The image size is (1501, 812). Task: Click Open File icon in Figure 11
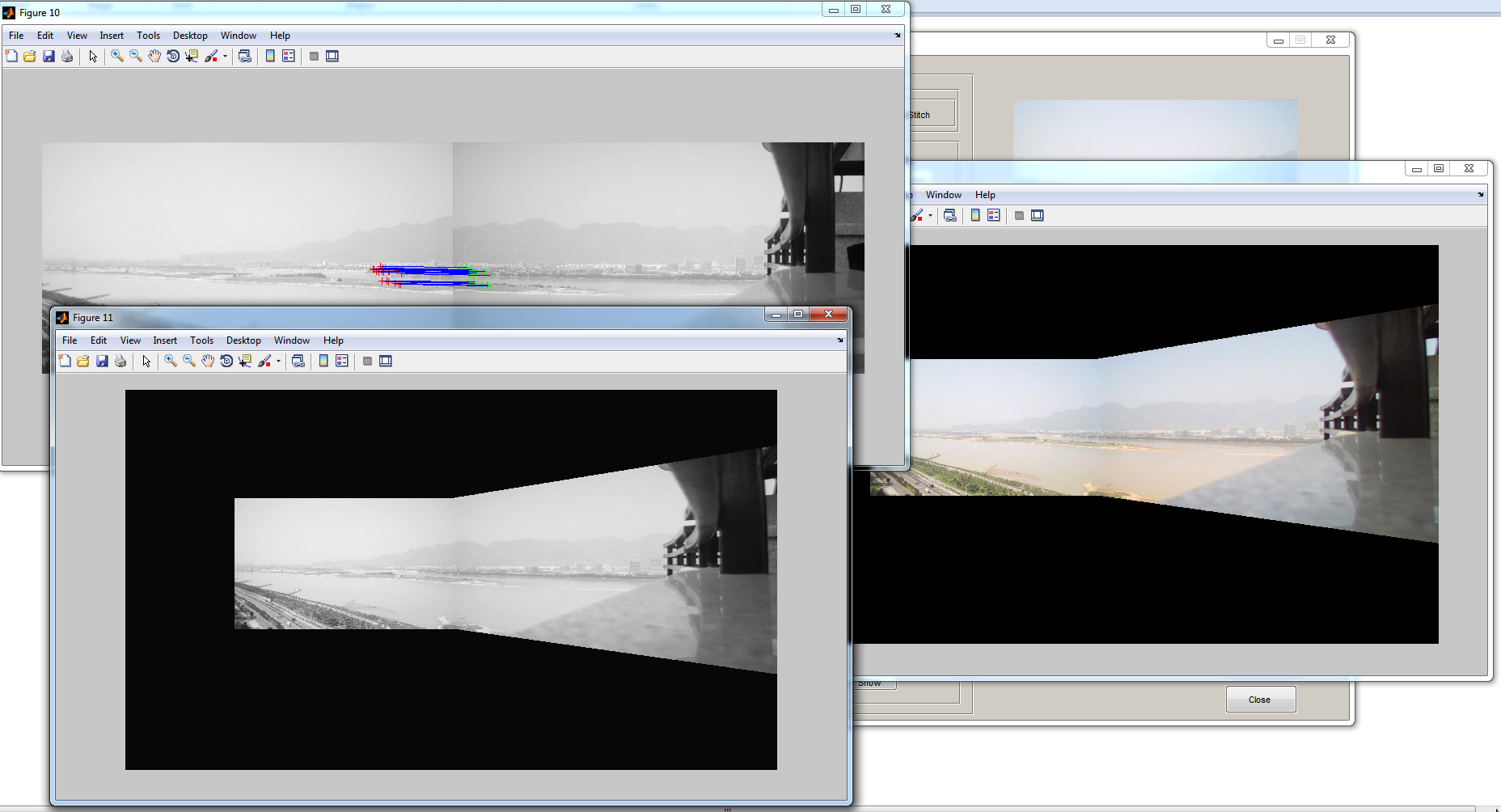click(x=83, y=361)
